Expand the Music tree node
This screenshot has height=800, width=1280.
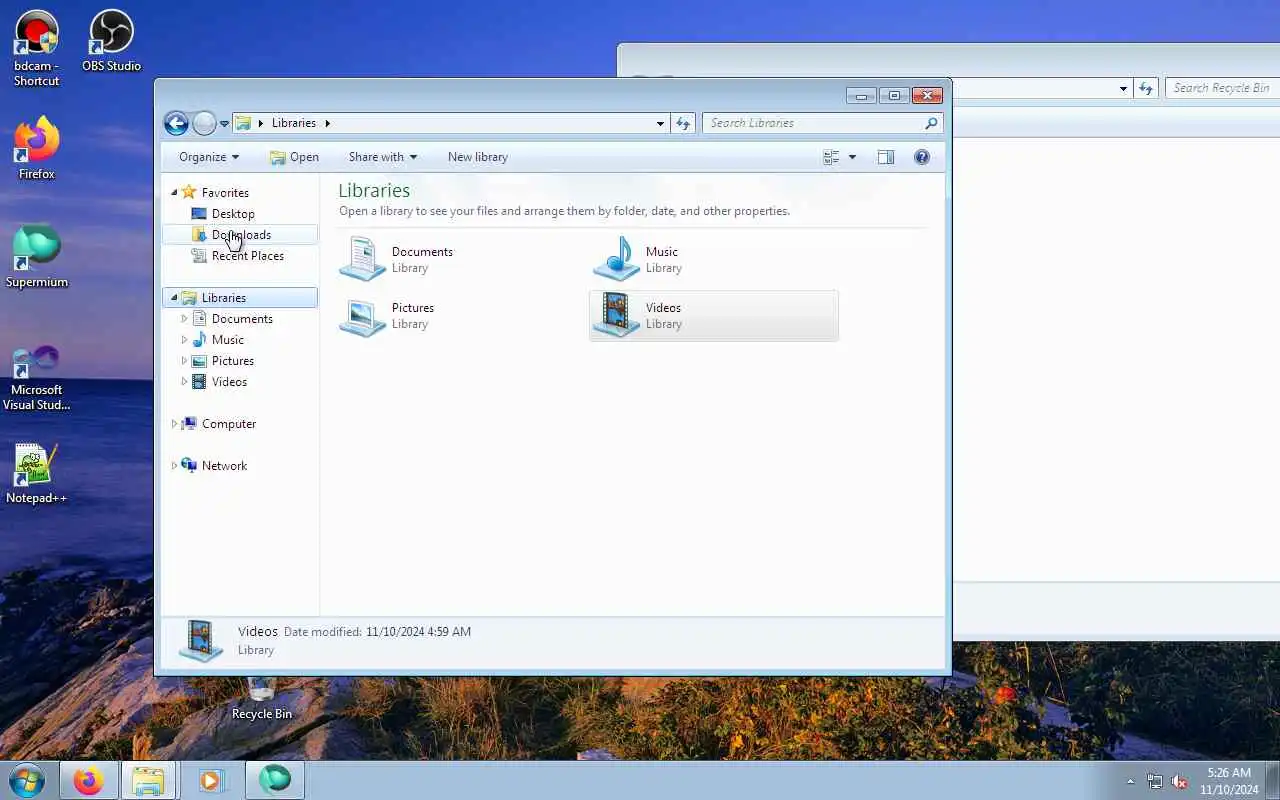click(184, 340)
